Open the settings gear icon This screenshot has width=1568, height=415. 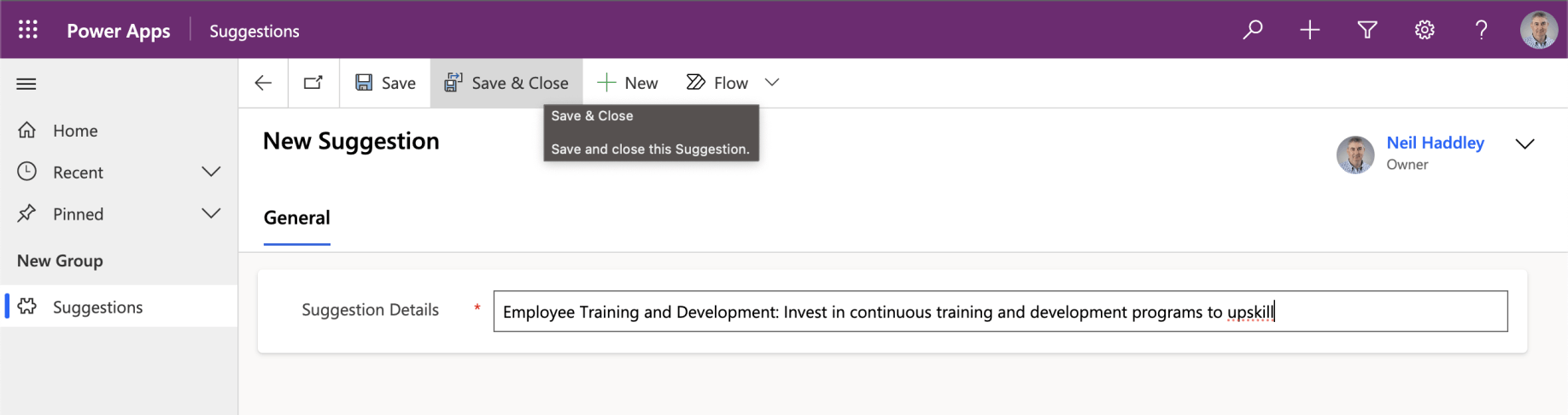(x=1424, y=30)
